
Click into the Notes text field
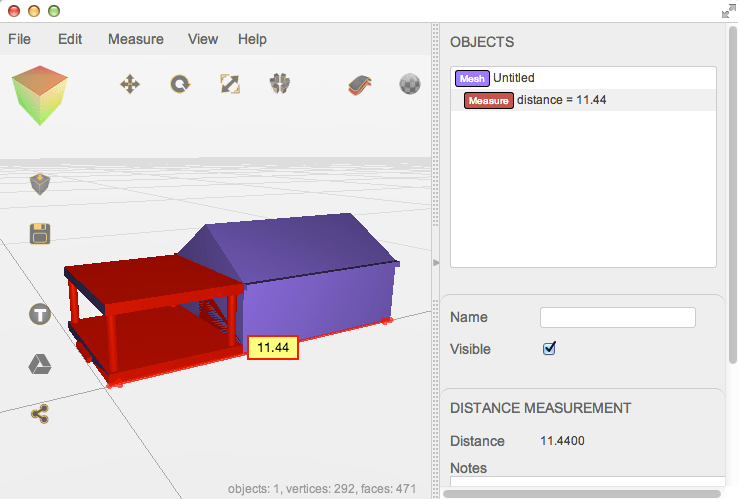[x=587, y=481]
